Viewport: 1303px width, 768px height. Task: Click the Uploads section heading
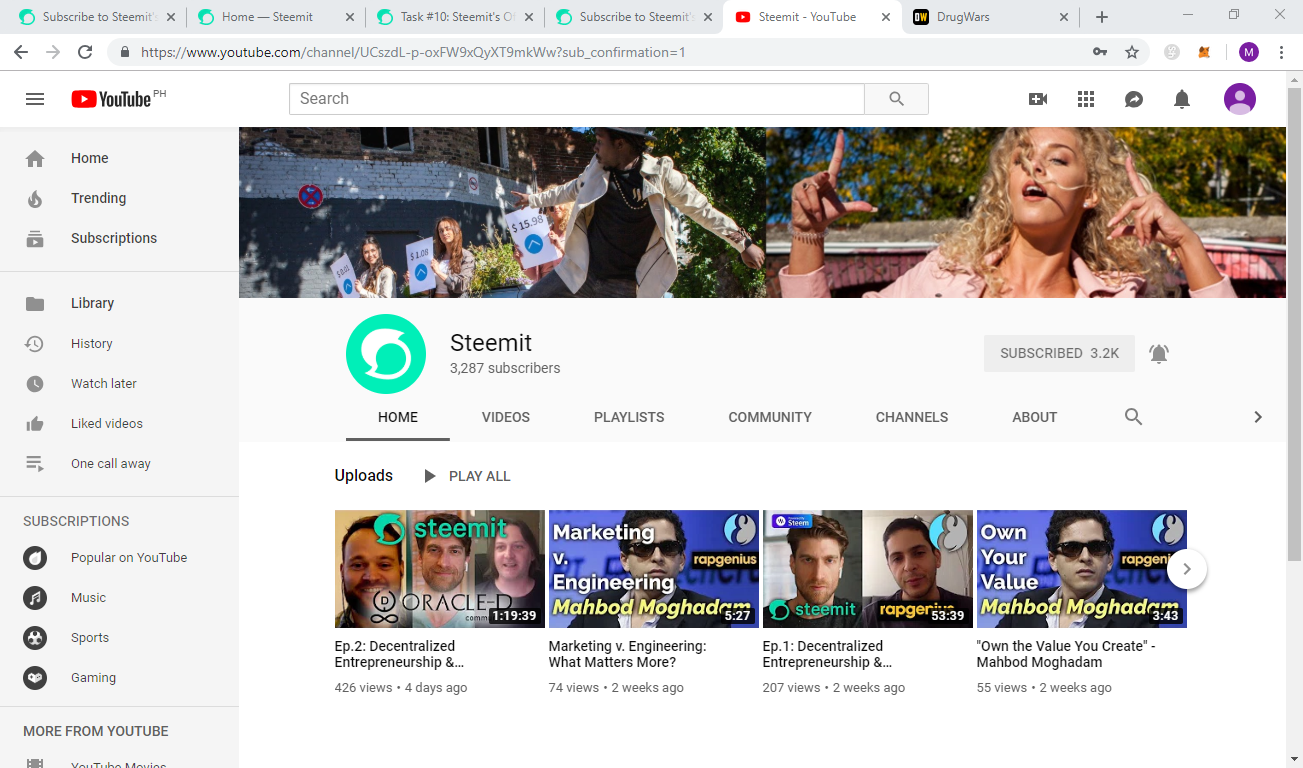pos(364,476)
